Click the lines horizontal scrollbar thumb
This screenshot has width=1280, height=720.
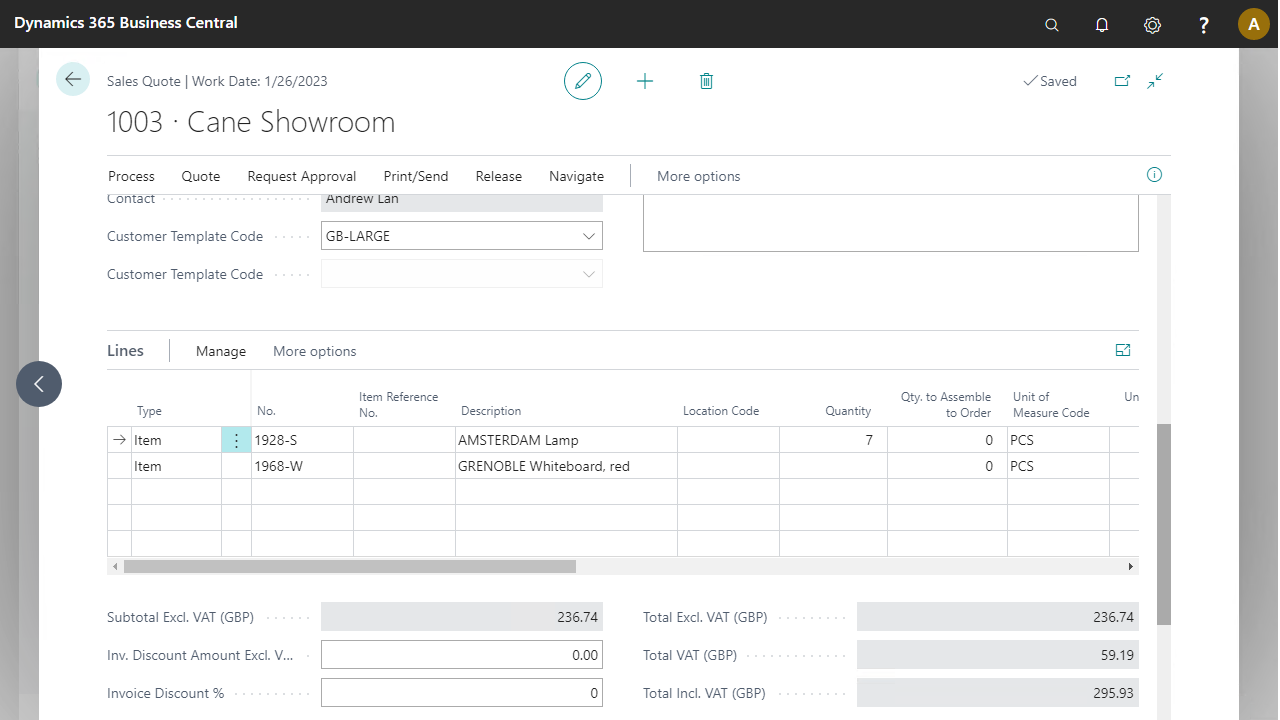350,566
